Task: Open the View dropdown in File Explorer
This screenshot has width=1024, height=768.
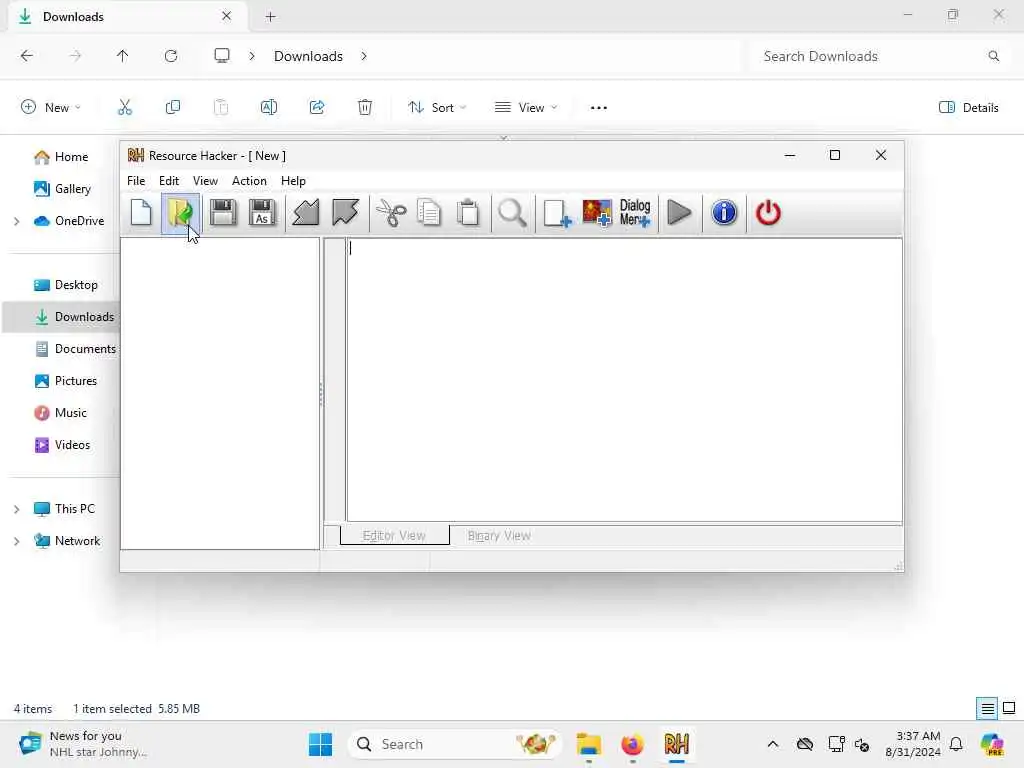Action: tap(526, 107)
